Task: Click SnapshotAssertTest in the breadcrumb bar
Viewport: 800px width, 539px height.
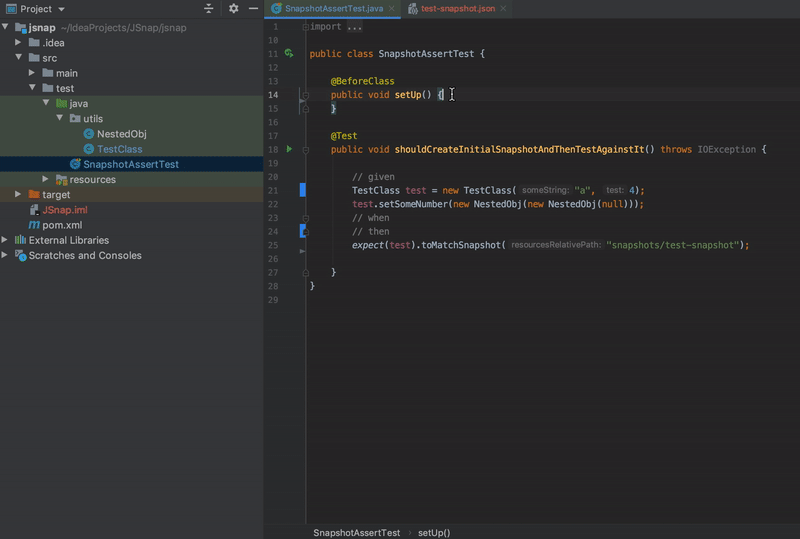Action: [x=357, y=532]
